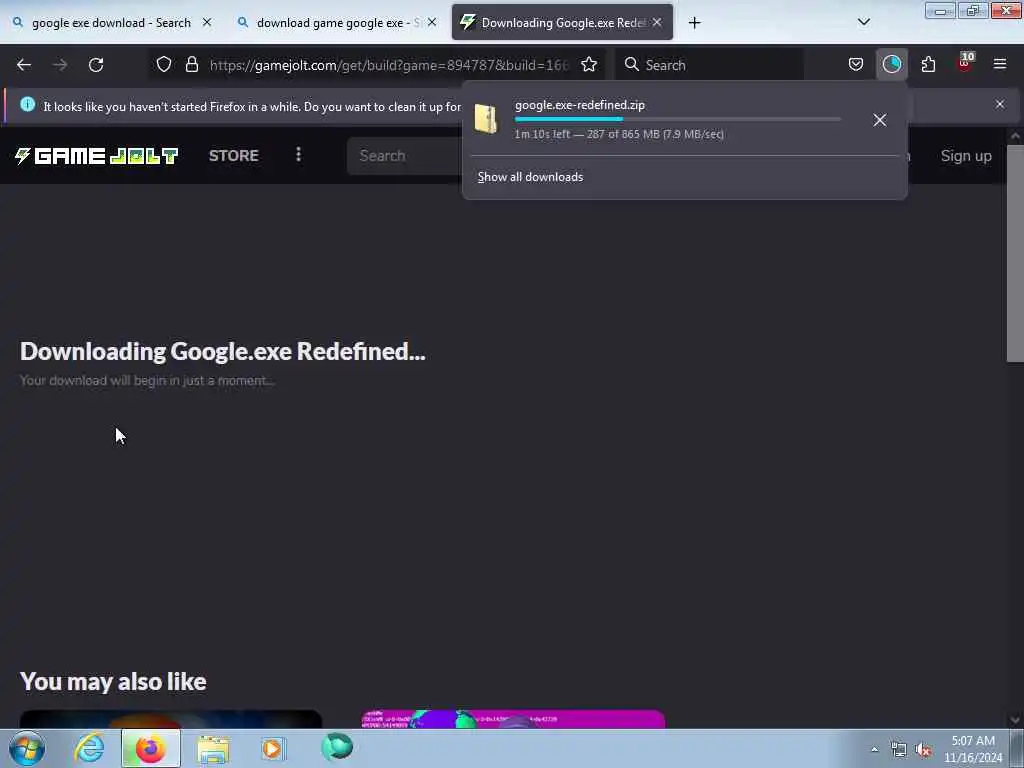Click the green round taskbar app icon
The image size is (1024, 768).
(x=337, y=747)
